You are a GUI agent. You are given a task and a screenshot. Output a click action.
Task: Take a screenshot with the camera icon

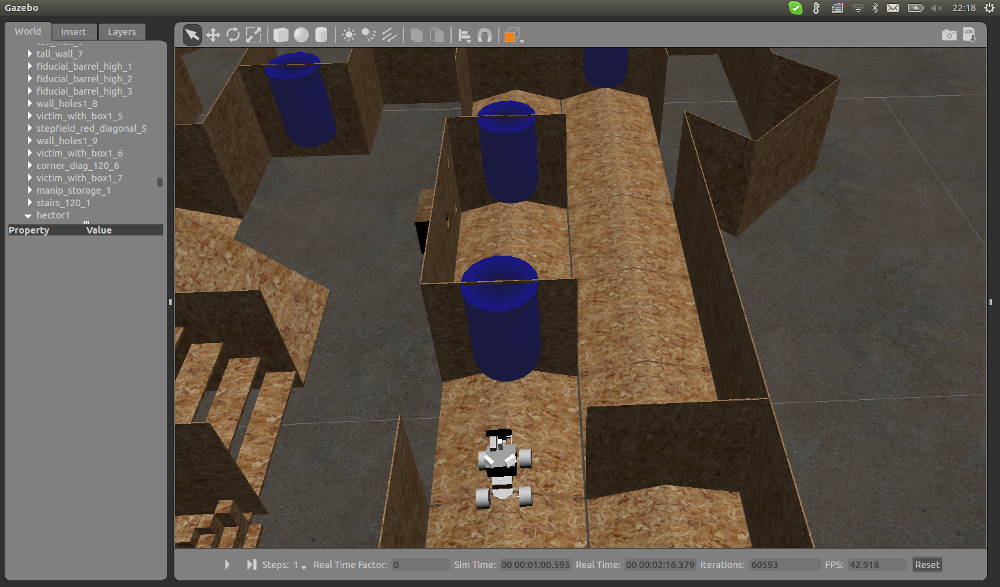click(x=948, y=33)
